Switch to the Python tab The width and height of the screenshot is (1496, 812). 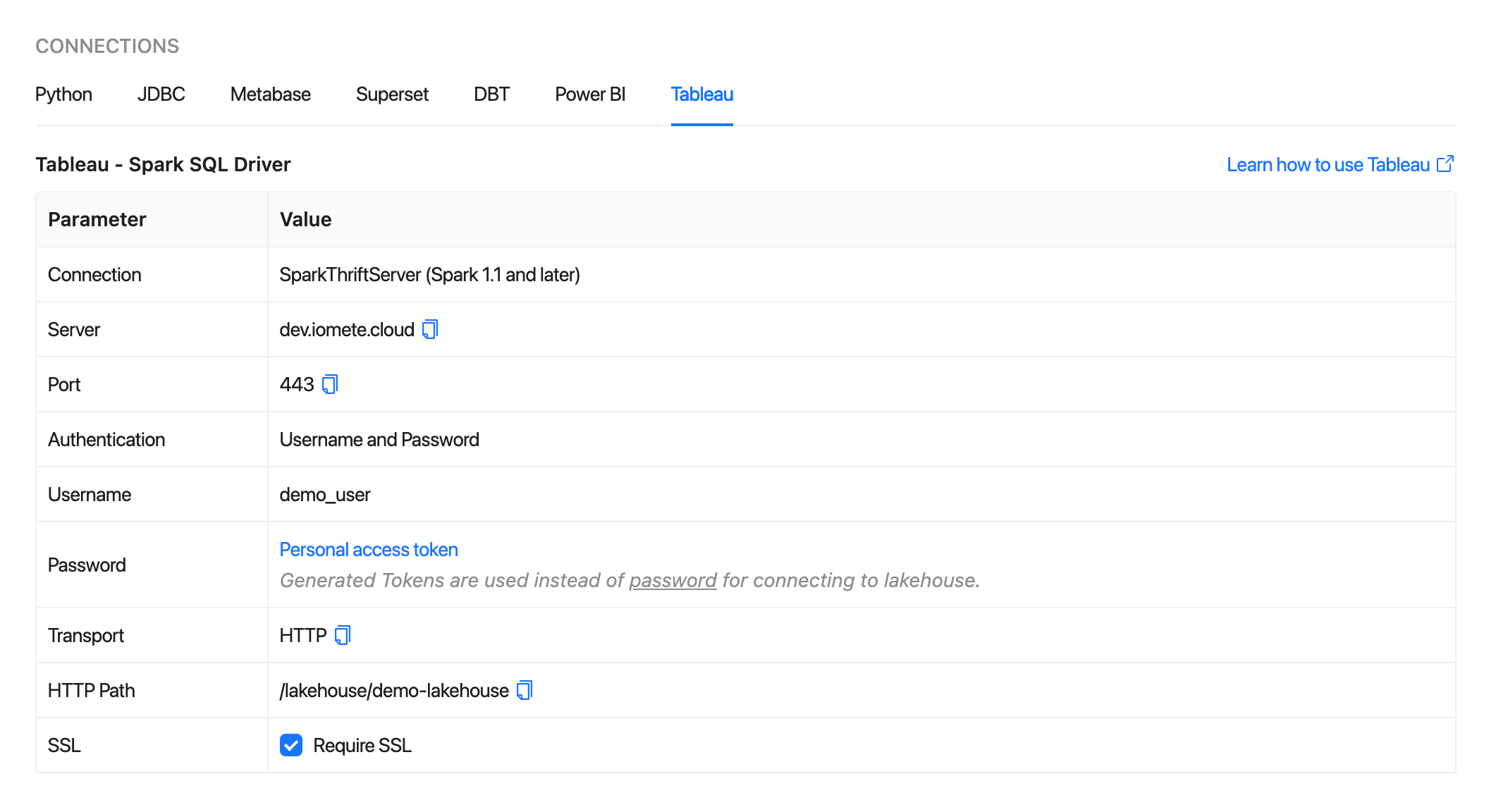pos(63,94)
